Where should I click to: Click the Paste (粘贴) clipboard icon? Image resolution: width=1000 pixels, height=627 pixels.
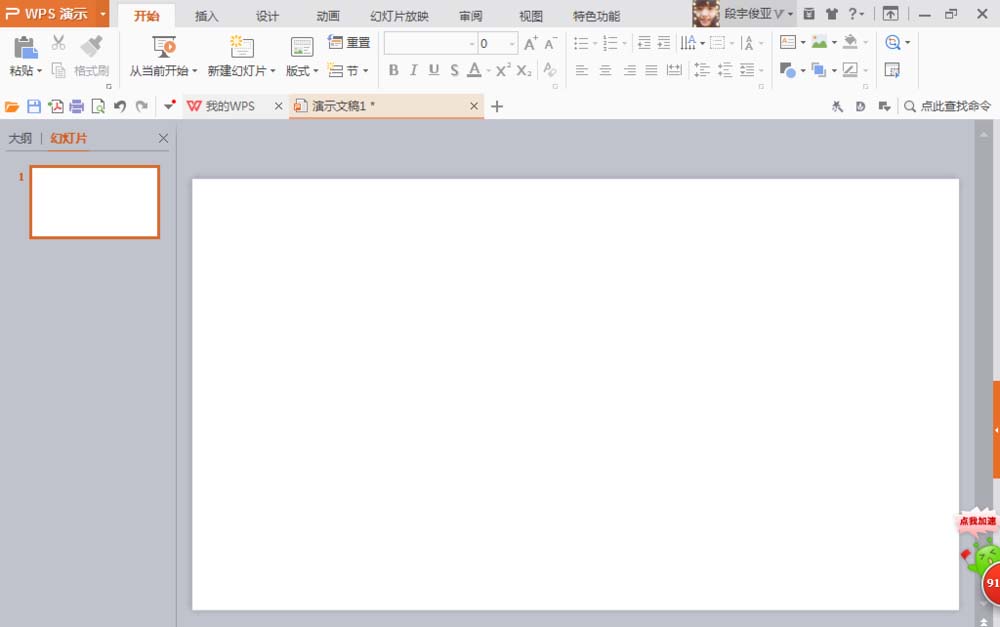[x=24, y=46]
